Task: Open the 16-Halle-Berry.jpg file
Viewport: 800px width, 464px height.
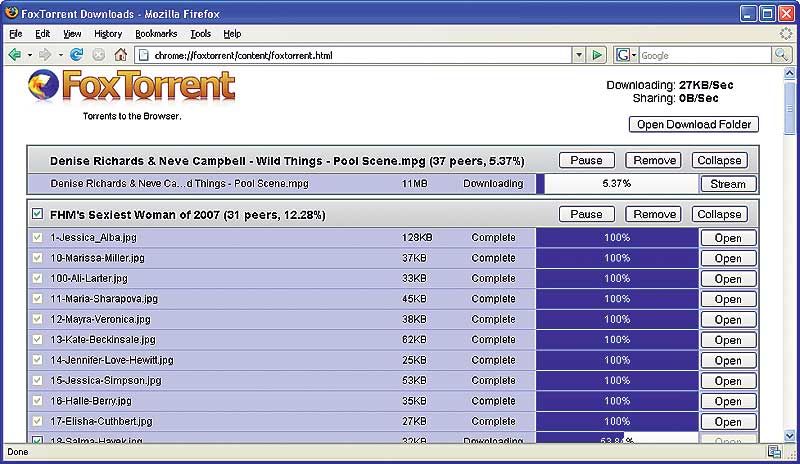Action: coord(728,401)
